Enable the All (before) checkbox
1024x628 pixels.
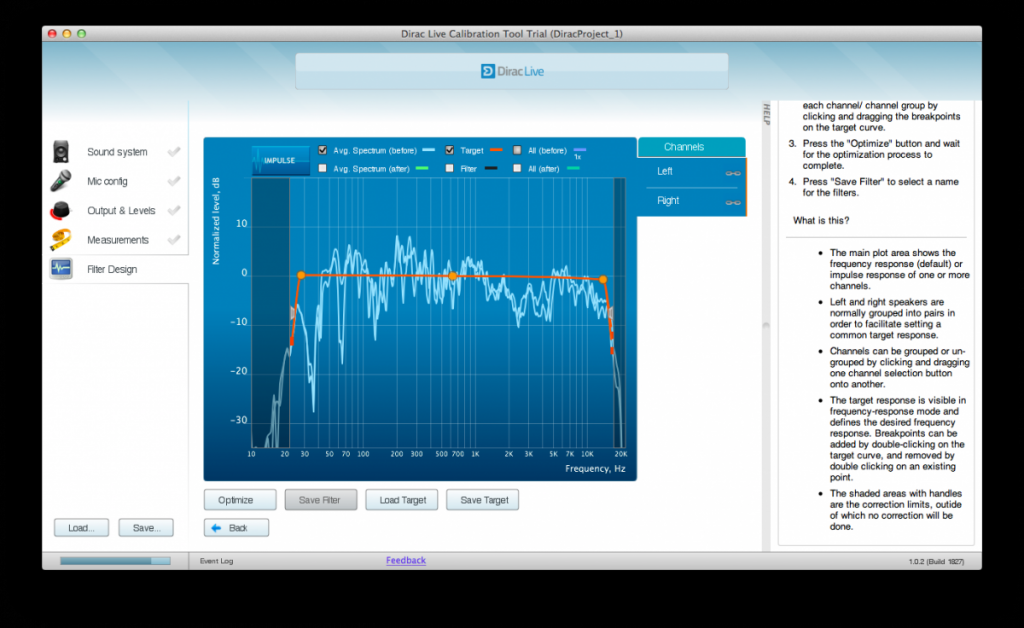tap(517, 150)
